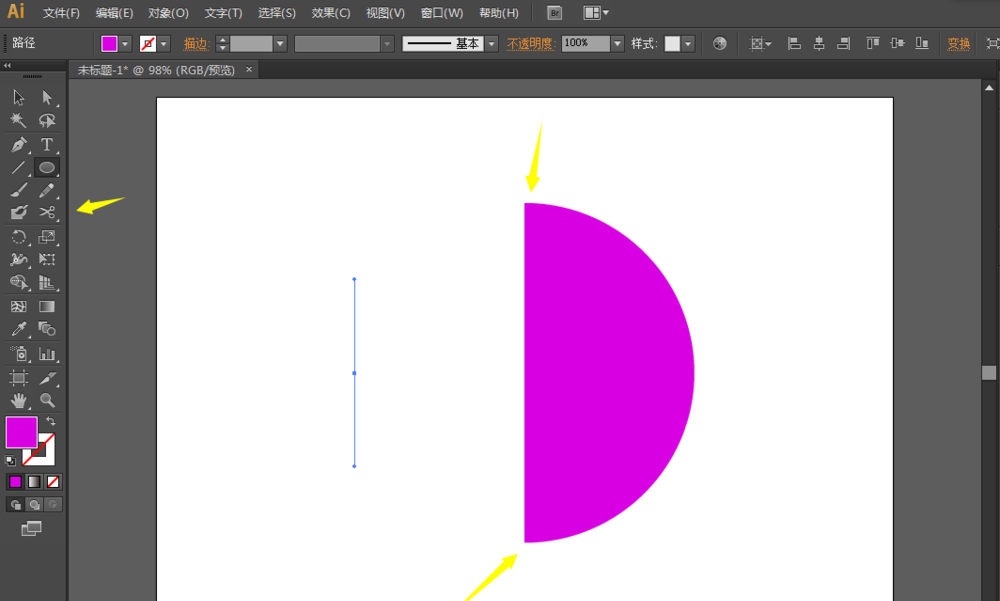The width and height of the screenshot is (1000, 601).
Task: Open the fill color dropdown arrow
Action: [126, 44]
